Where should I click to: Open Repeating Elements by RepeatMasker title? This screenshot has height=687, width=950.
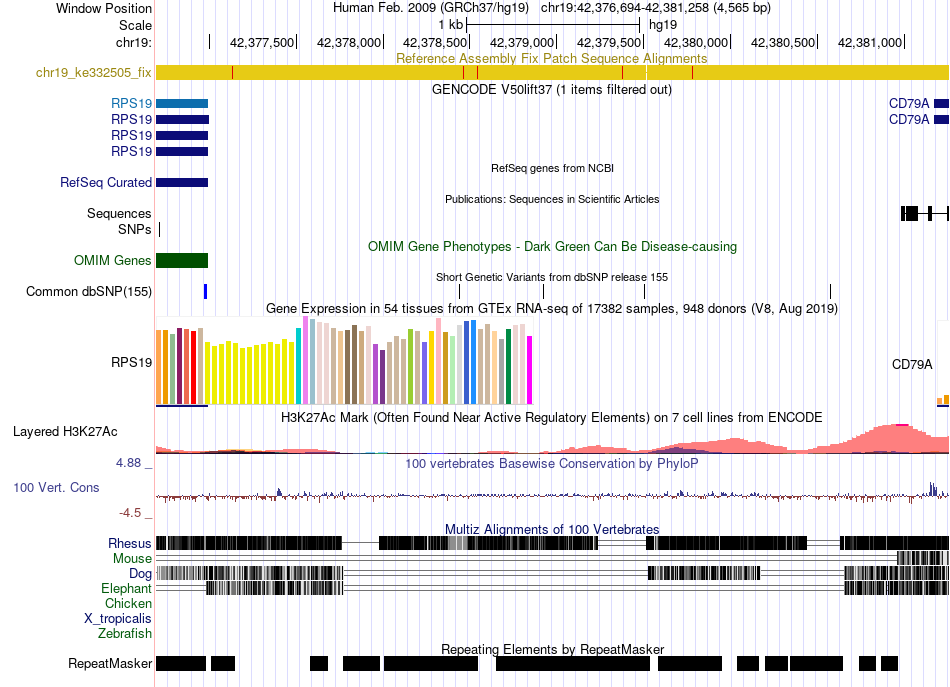[x=552, y=649]
